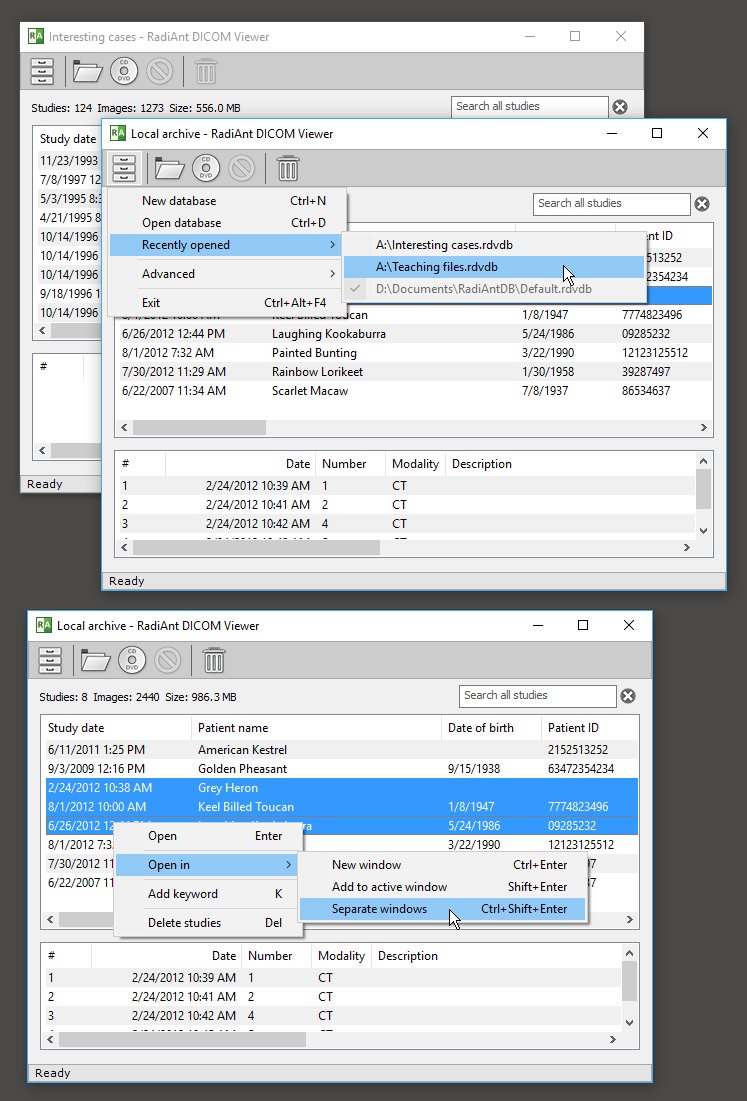Sort by Patient ID in bottom window
Viewport: 747px width, 1101px height.
pyautogui.click(x=589, y=727)
